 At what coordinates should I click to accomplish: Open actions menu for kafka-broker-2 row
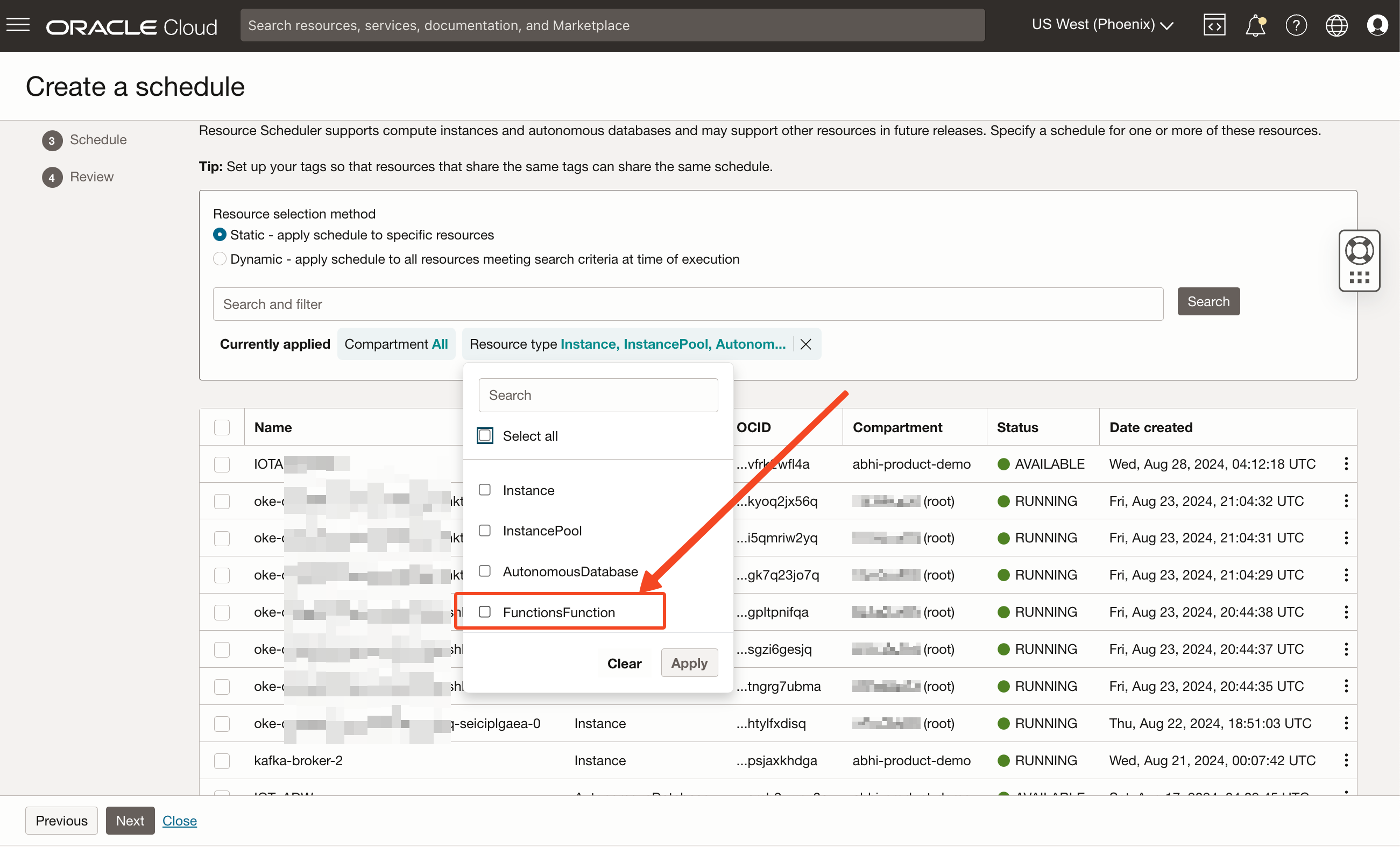pyautogui.click(x=1346, y=760)
